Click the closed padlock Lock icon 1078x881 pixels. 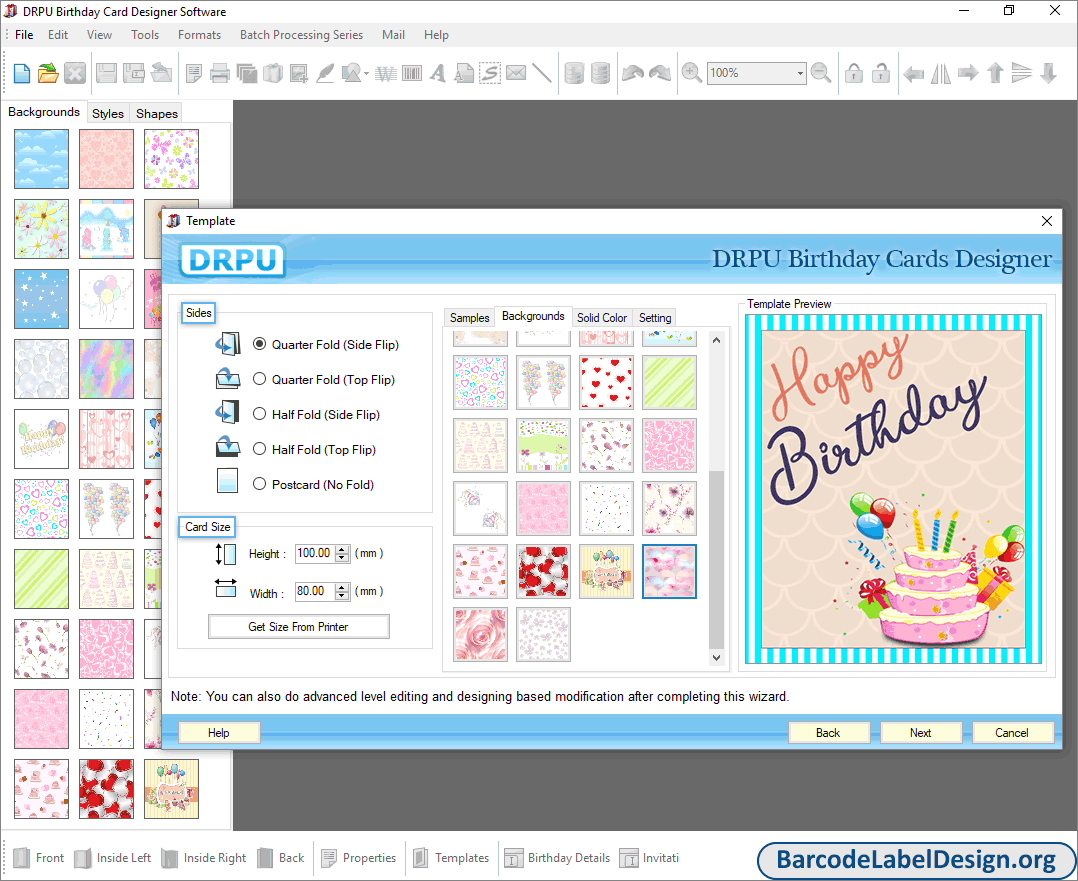(x=854, y=73)
